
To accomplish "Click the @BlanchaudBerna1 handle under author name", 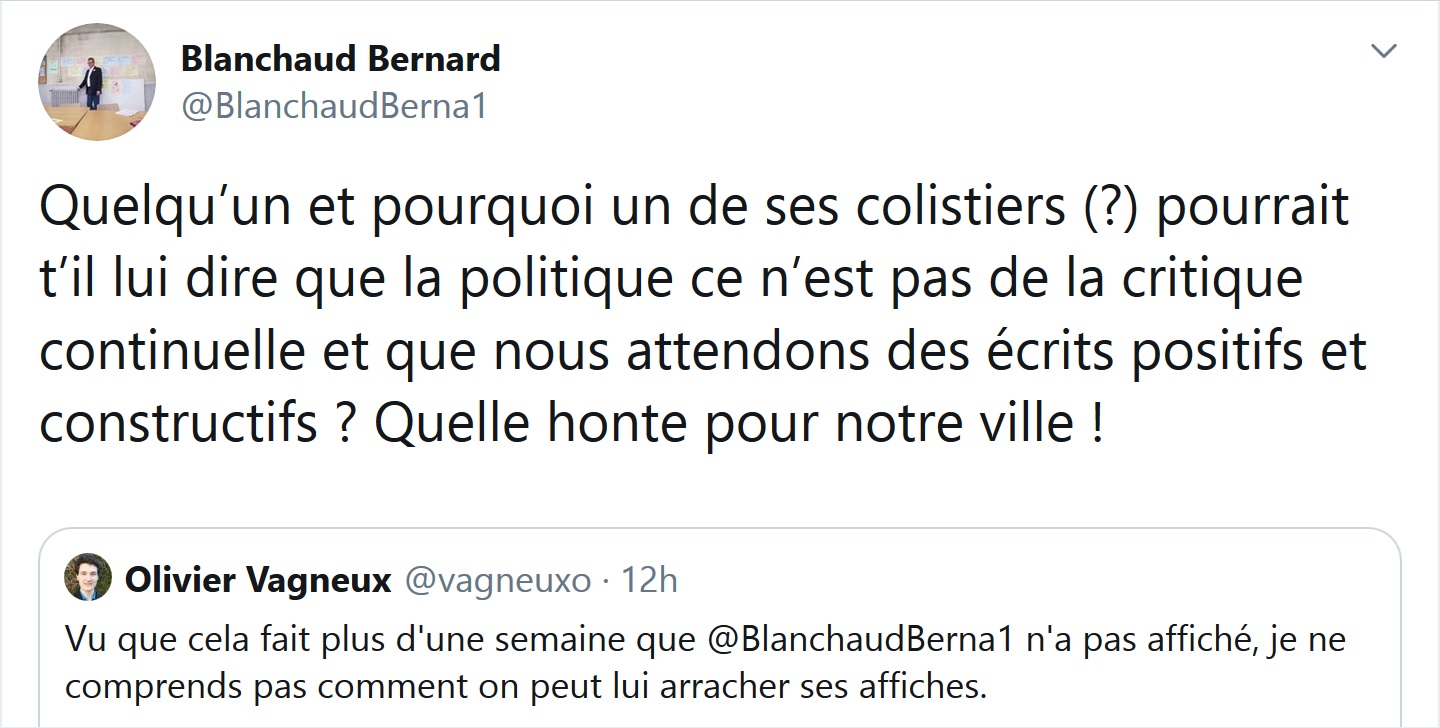I will (x=334, y=106).
